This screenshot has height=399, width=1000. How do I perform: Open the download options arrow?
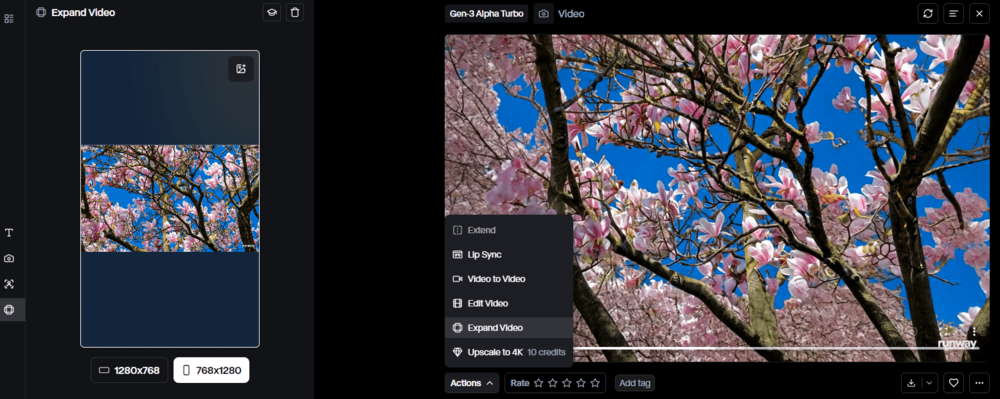click(x=930, y=383)
